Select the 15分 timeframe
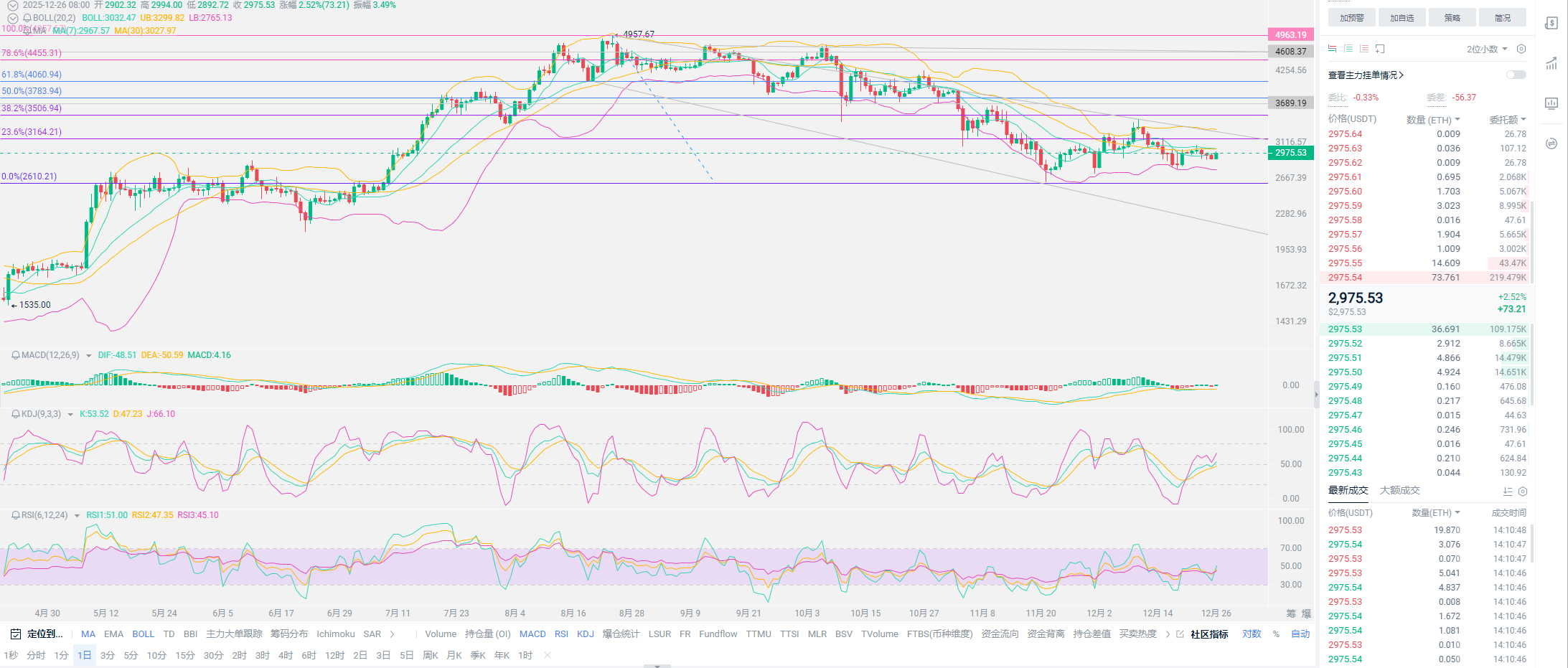 point(184,655)
